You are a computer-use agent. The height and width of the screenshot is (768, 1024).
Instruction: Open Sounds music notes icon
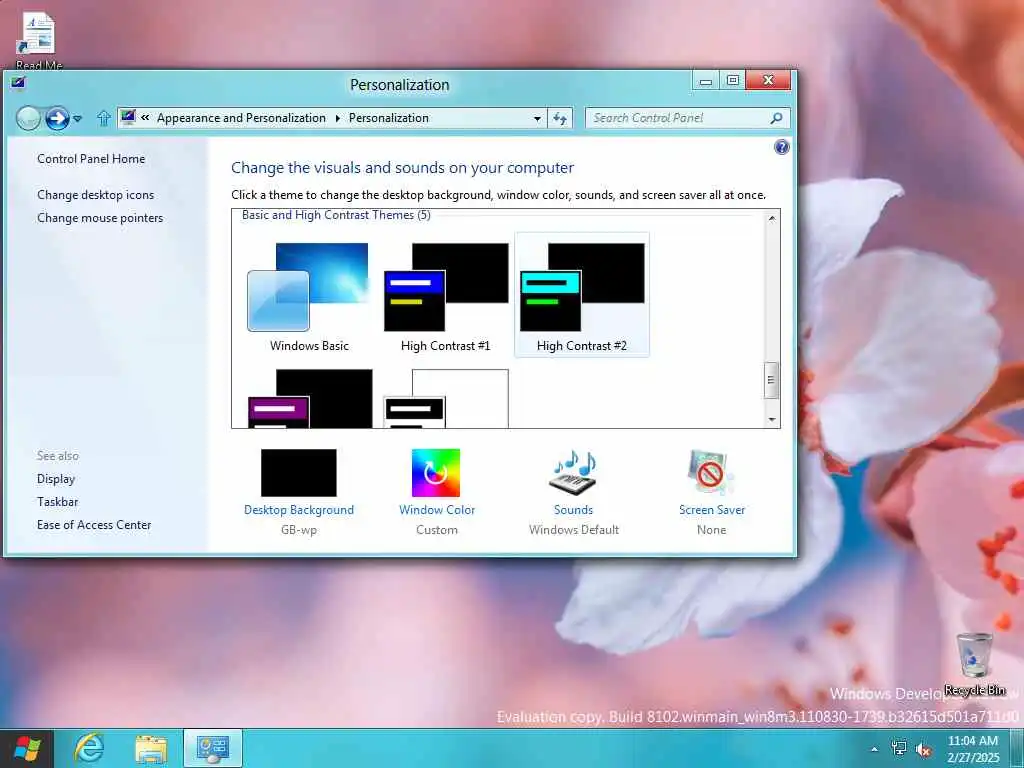pos(573,473)
